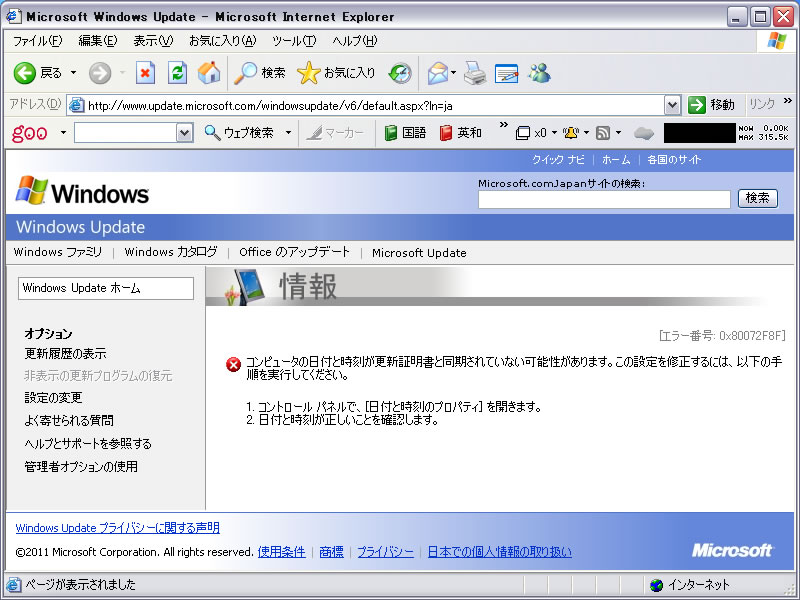The width and height of the screenshot is (800, 600).
Task: Open ヘルプとサポートを参照する link
Action: [88, 444]
